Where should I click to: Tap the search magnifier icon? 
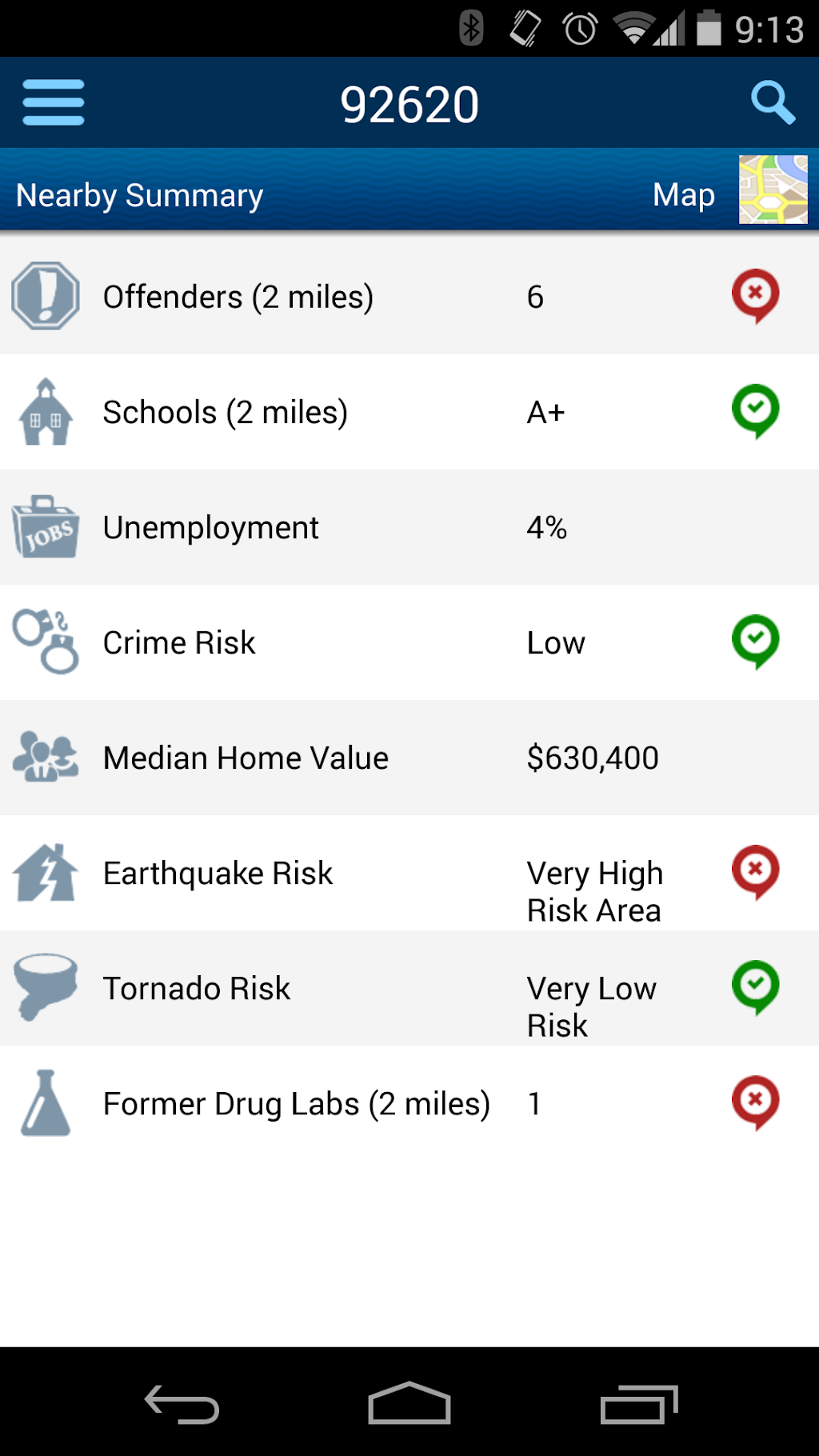[x=773, y=103]
